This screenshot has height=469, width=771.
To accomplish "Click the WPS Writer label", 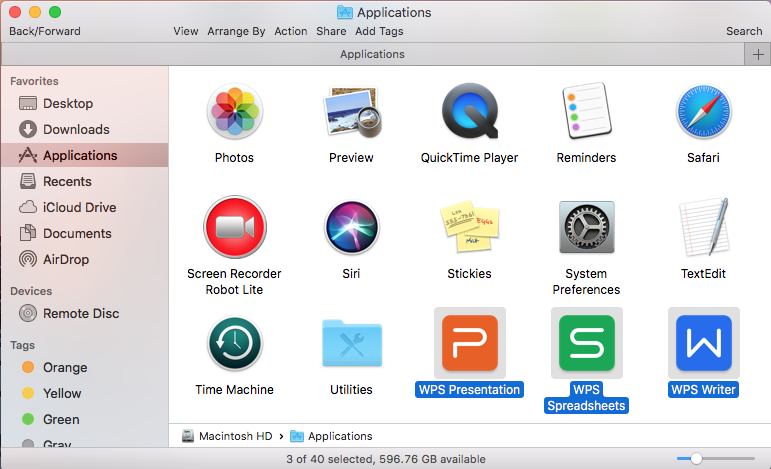I will [704, 390].
